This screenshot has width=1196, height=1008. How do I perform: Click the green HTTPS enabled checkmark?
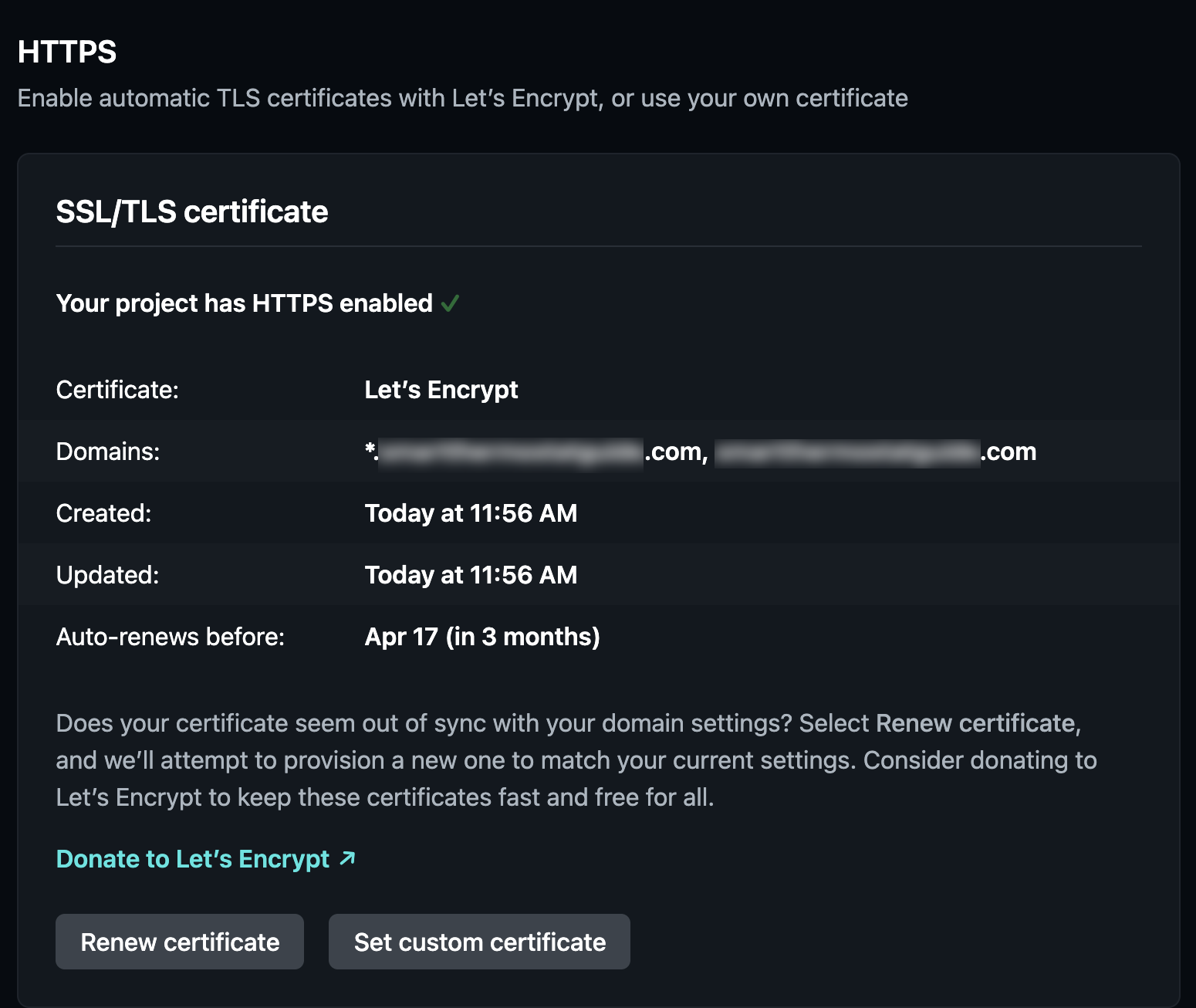pyautogui.click(x=450, y=303)
